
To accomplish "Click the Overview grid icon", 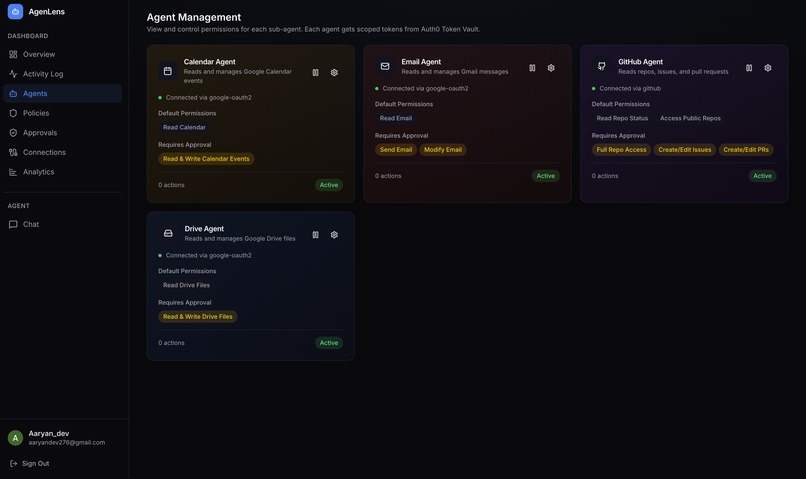I will (13, 54).
